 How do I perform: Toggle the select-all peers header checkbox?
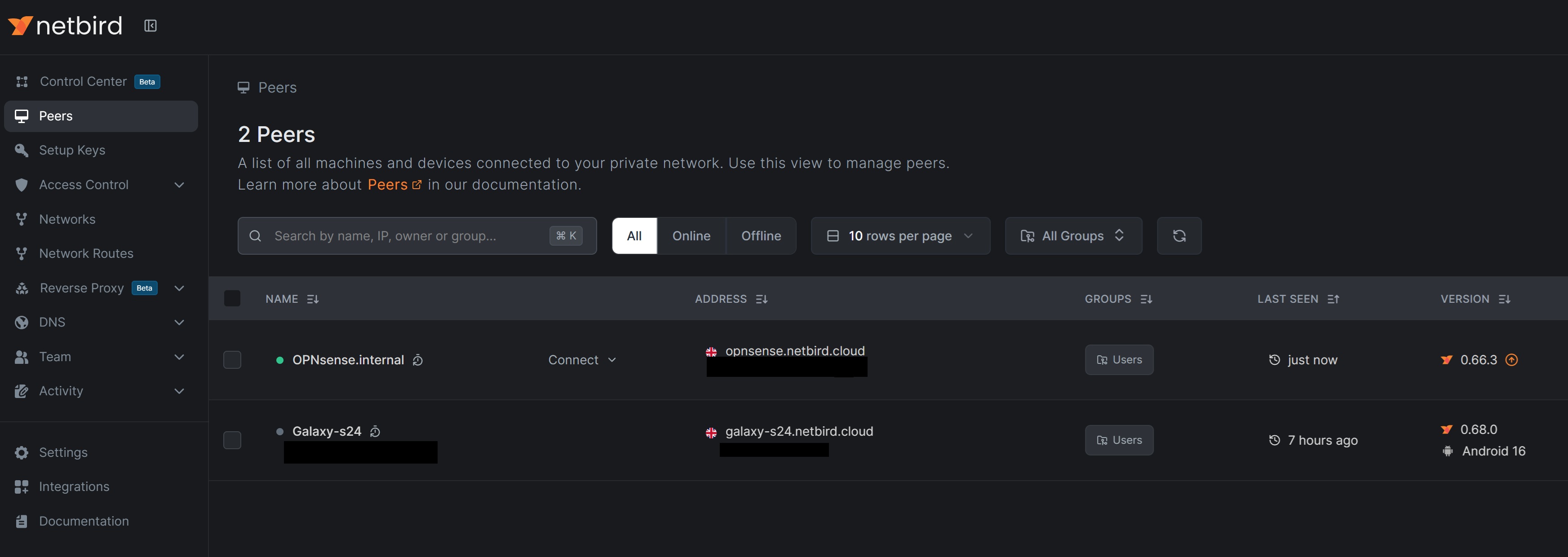coord(232,298)
